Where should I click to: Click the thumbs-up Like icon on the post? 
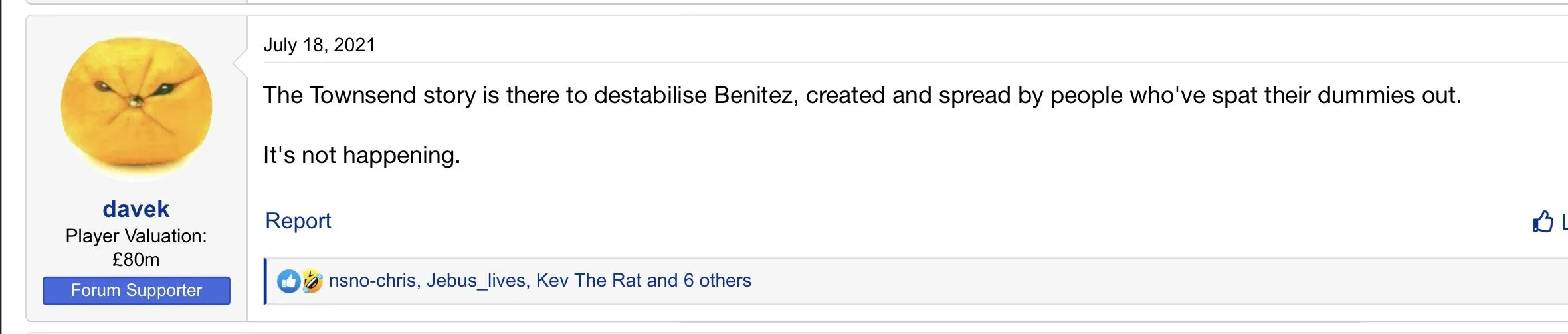click(x=1542, y=222)
